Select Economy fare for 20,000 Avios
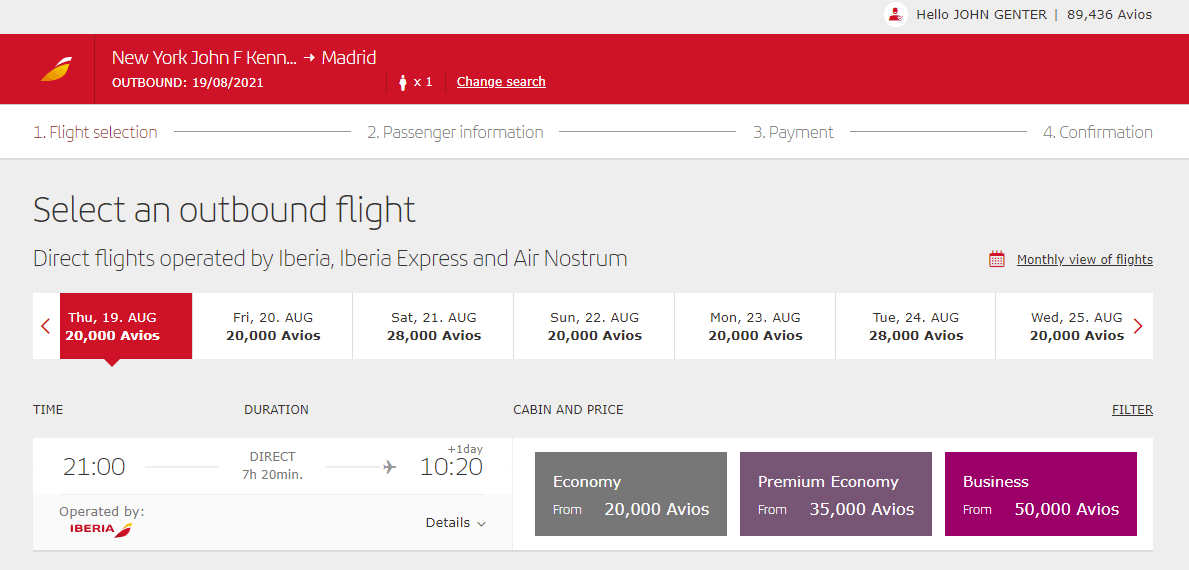This screenshot has height=570, width=1189. coord(631,494)
